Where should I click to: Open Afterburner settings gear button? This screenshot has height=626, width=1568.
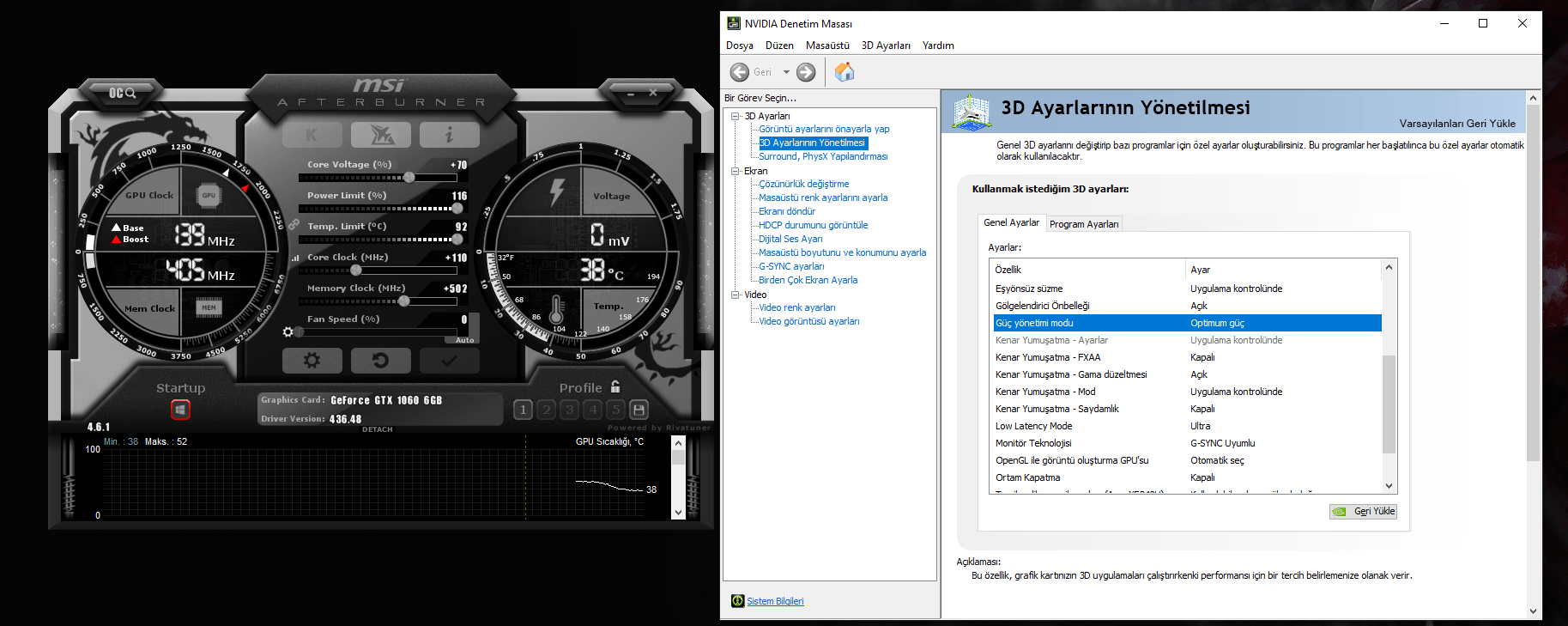312,361
